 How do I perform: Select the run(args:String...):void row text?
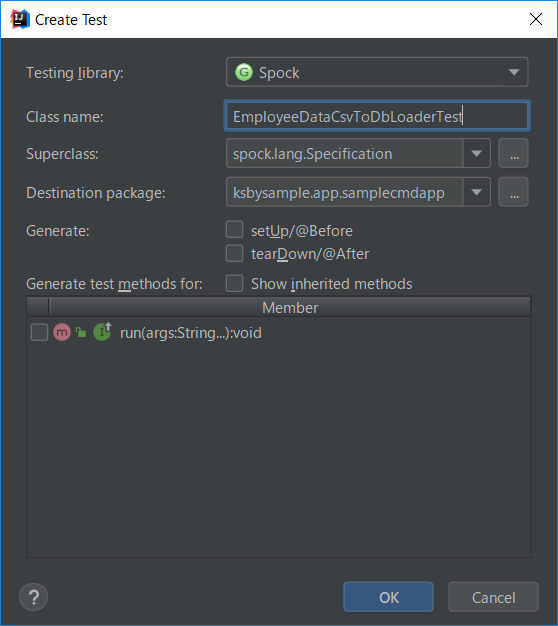point(191,333)
